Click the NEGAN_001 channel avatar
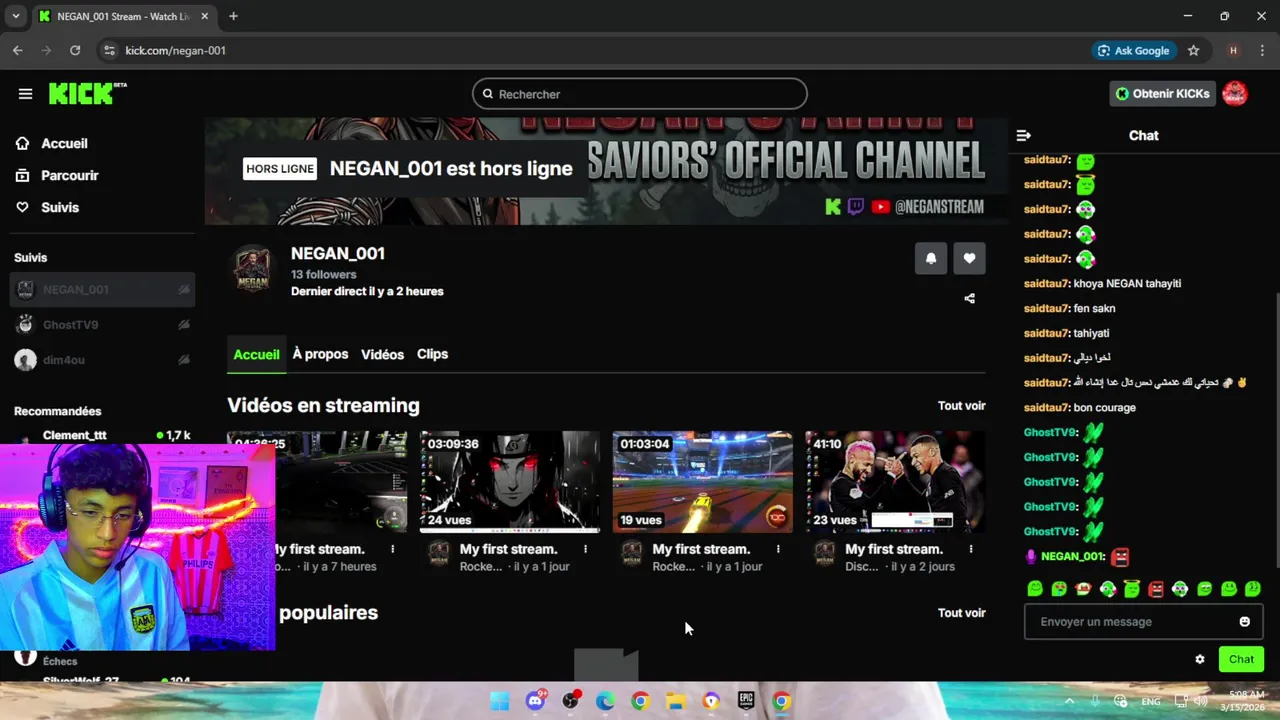 pos(252,268)
